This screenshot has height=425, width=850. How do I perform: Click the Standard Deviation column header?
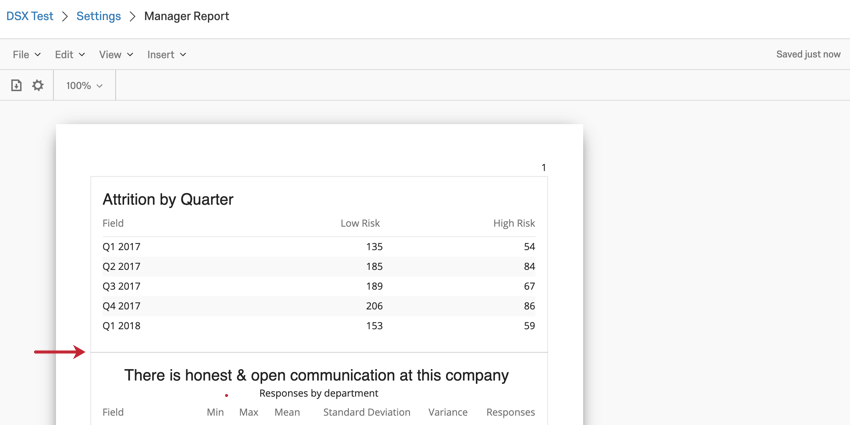366,412
